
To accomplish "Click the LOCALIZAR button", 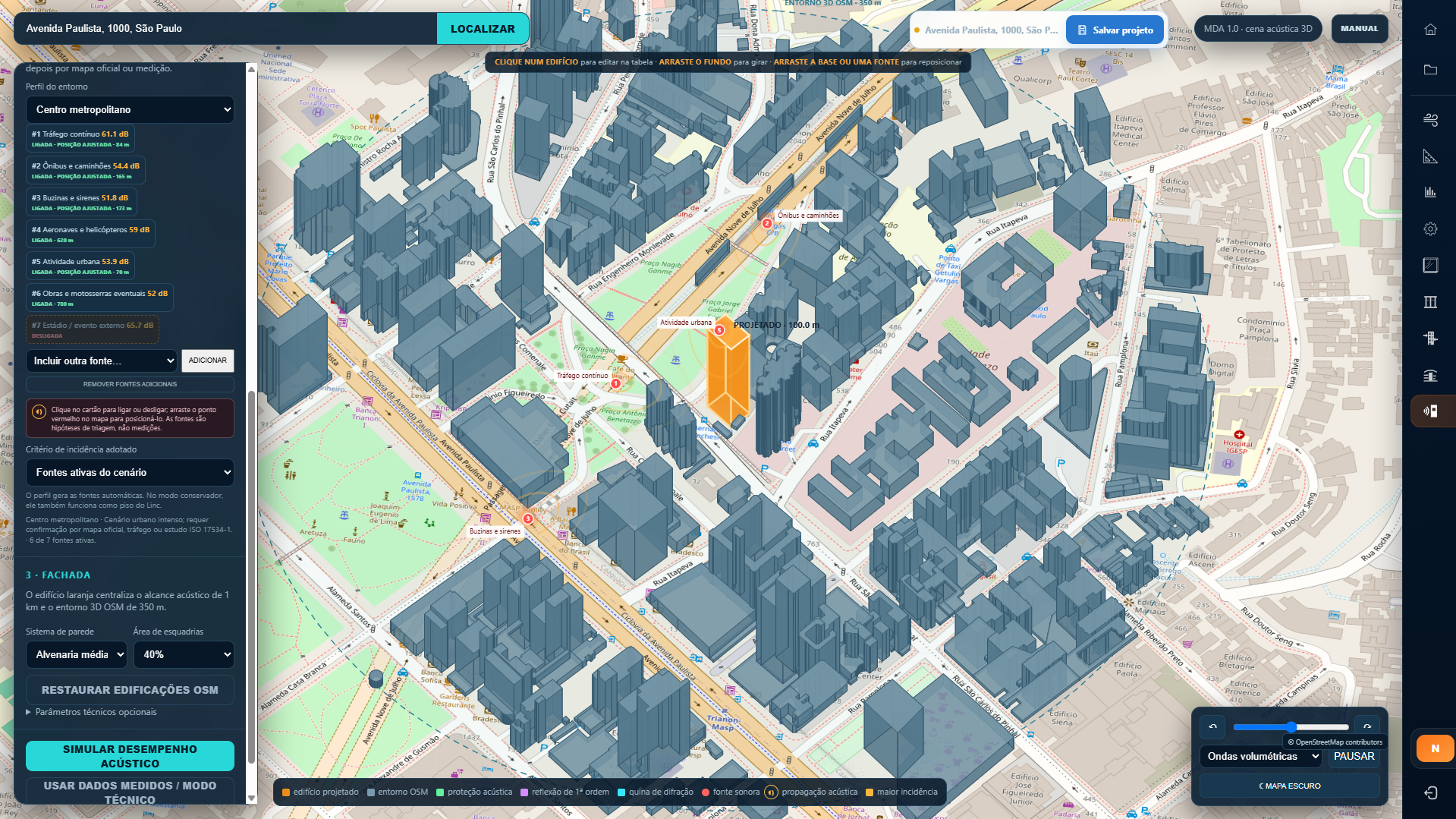I will (x=483, y=29).
